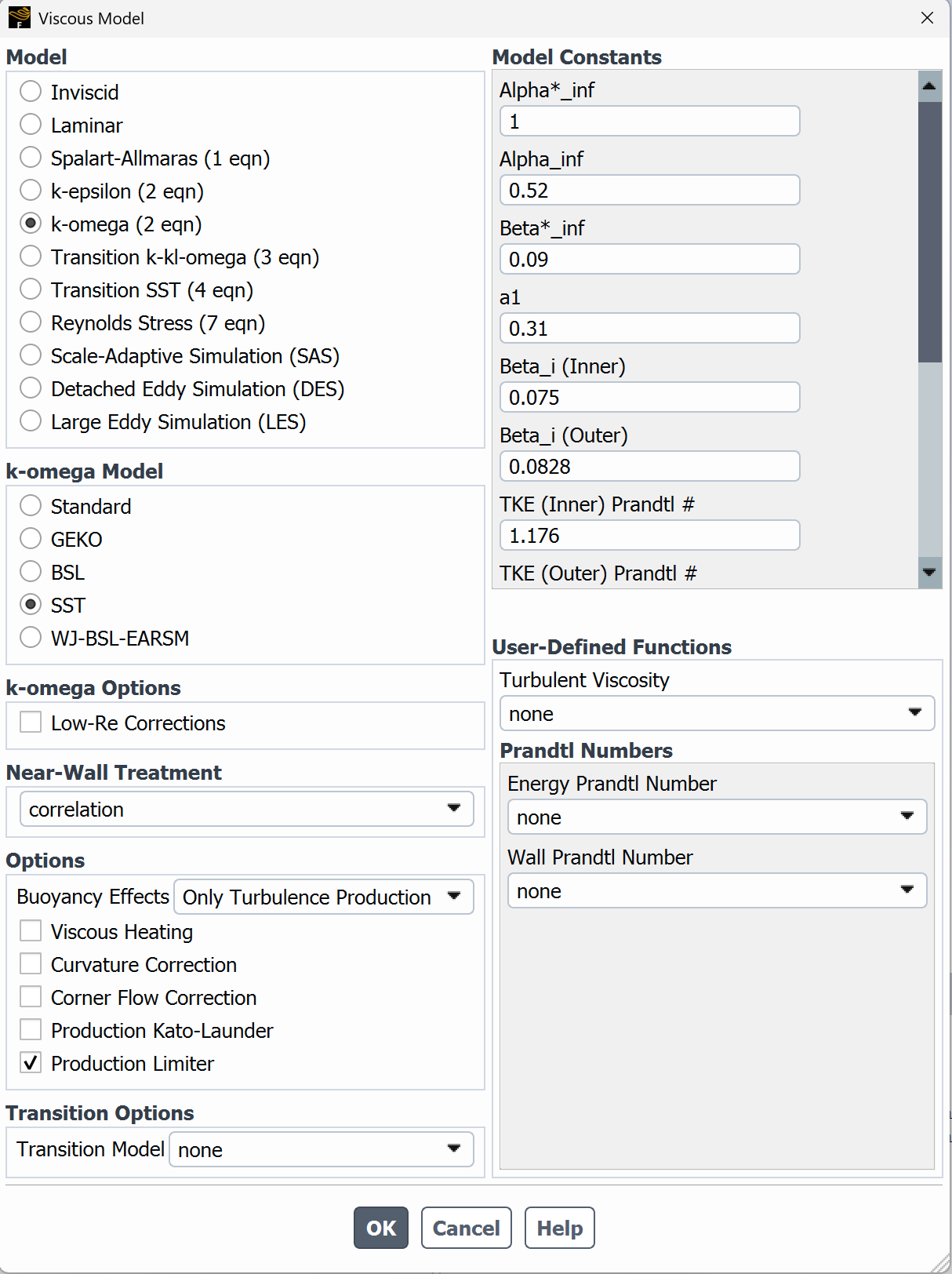The image size is (952, 1274).
Task: Open Transition Model dropdown
Action: [x=322, y=1149]
